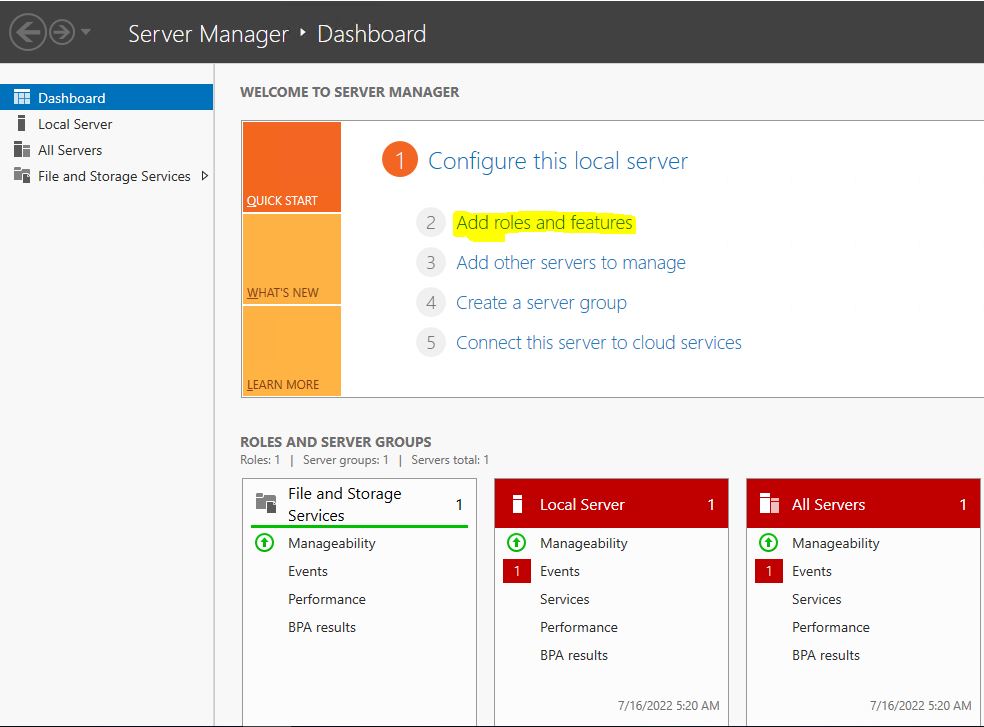Click Add roles and features link
This screenshot has height=727, width=984.
(x=544, y=223)
